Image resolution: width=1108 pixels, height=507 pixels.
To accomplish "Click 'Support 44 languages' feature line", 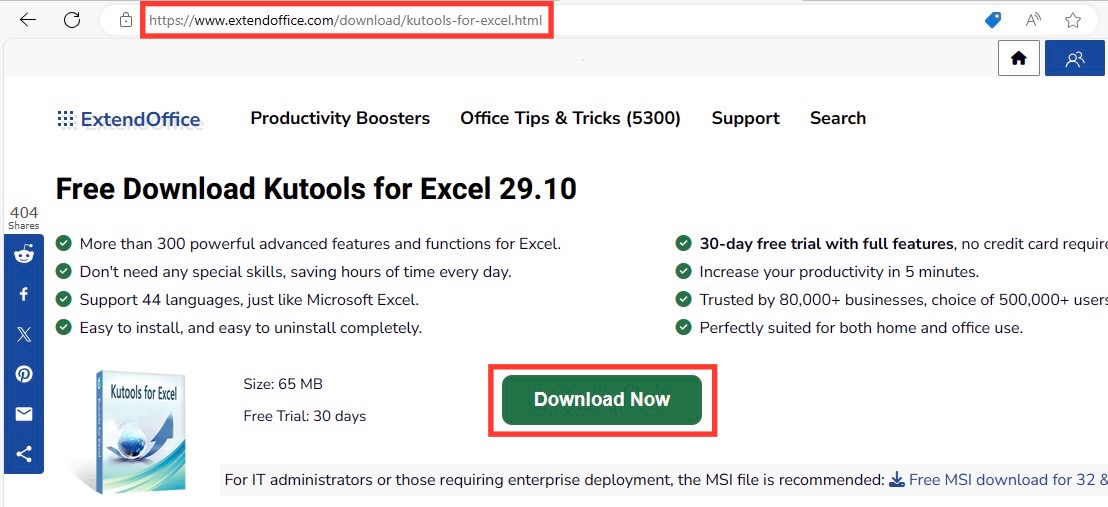I will pos(249,300).
